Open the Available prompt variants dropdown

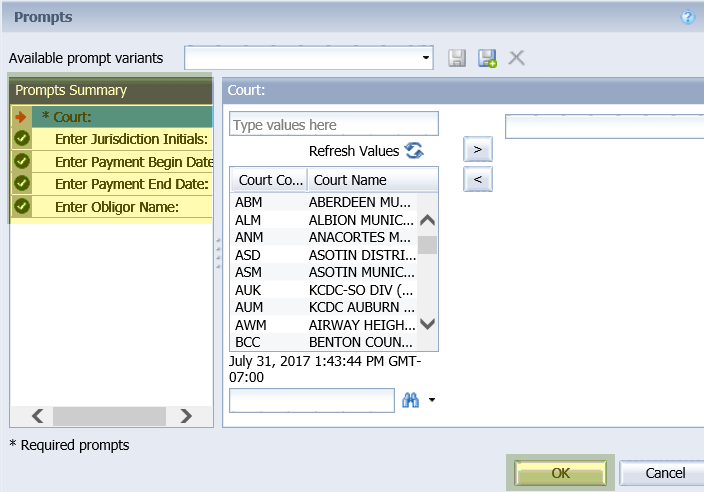point(425,57)
